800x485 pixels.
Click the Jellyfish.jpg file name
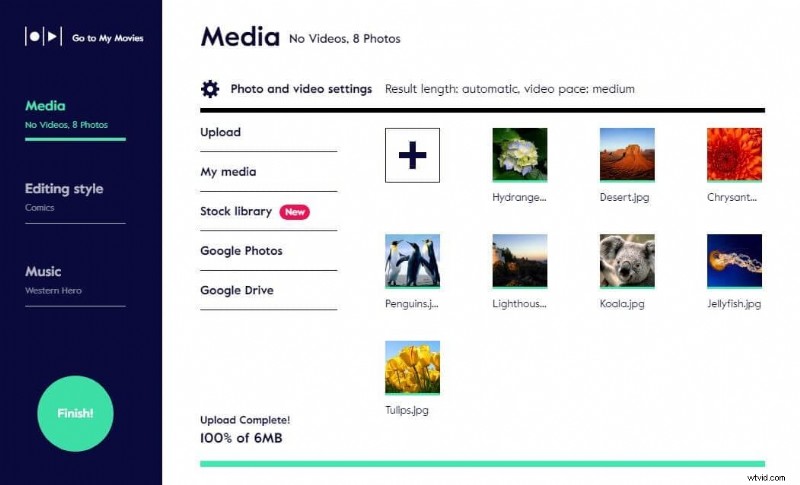point(734,304)
